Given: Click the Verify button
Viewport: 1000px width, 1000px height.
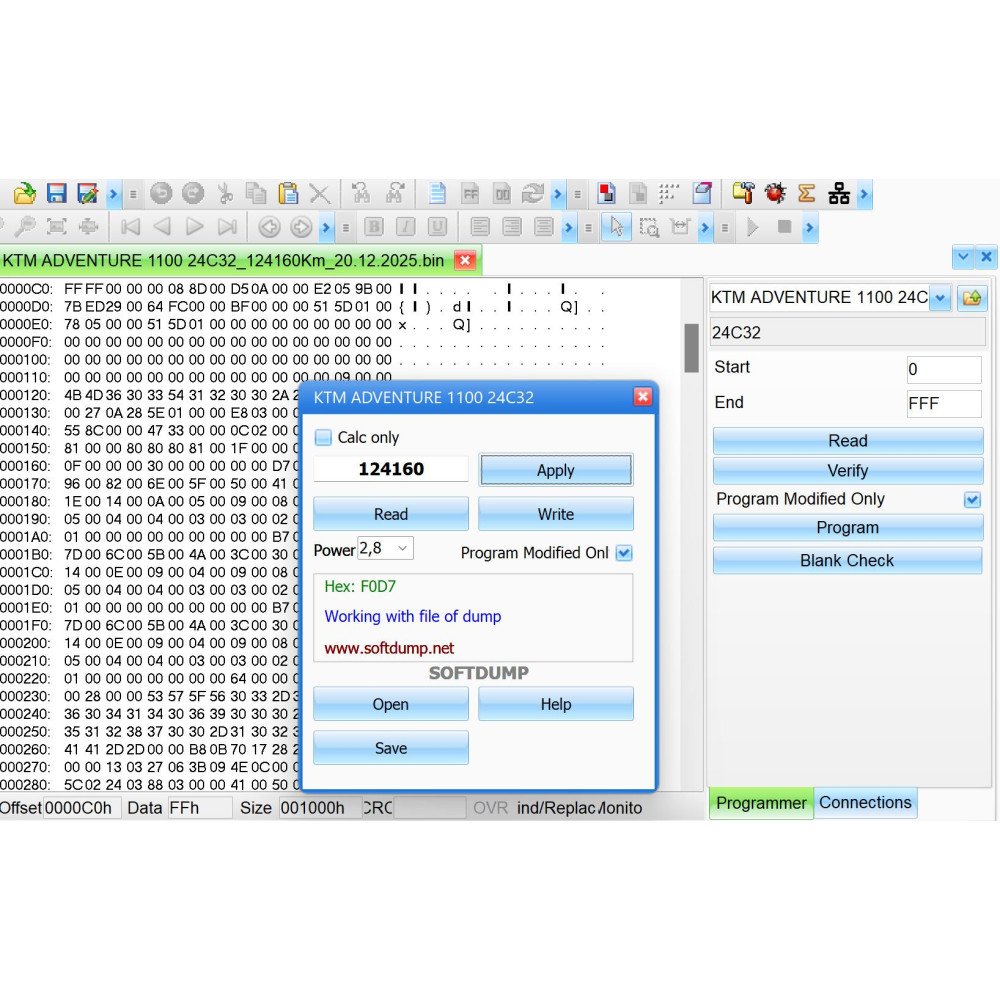Looking at the screenshot, I should coord(848,471).
